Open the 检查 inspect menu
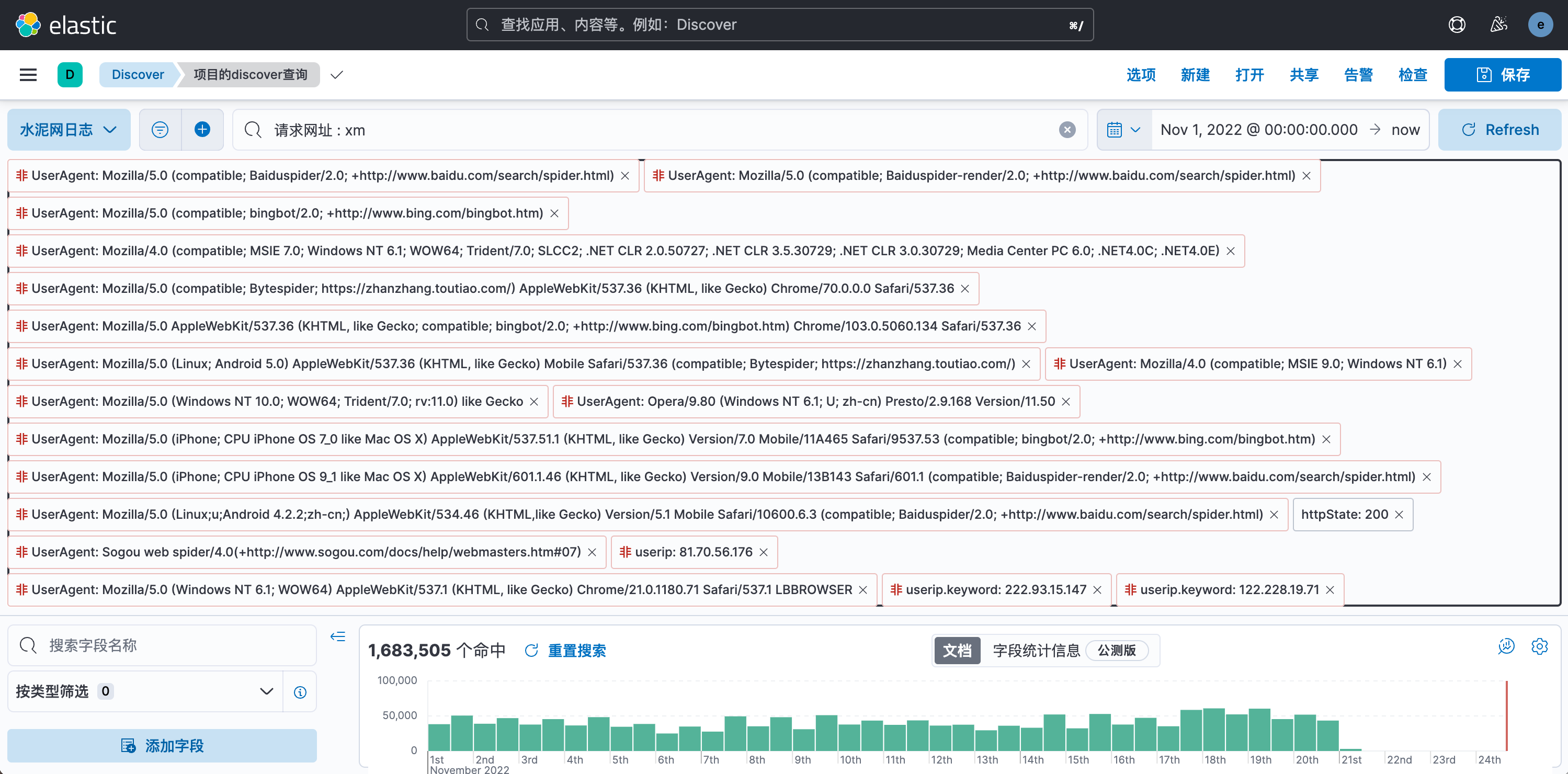This screenshot has height=774, width=1568. [x=1412, y=75]
